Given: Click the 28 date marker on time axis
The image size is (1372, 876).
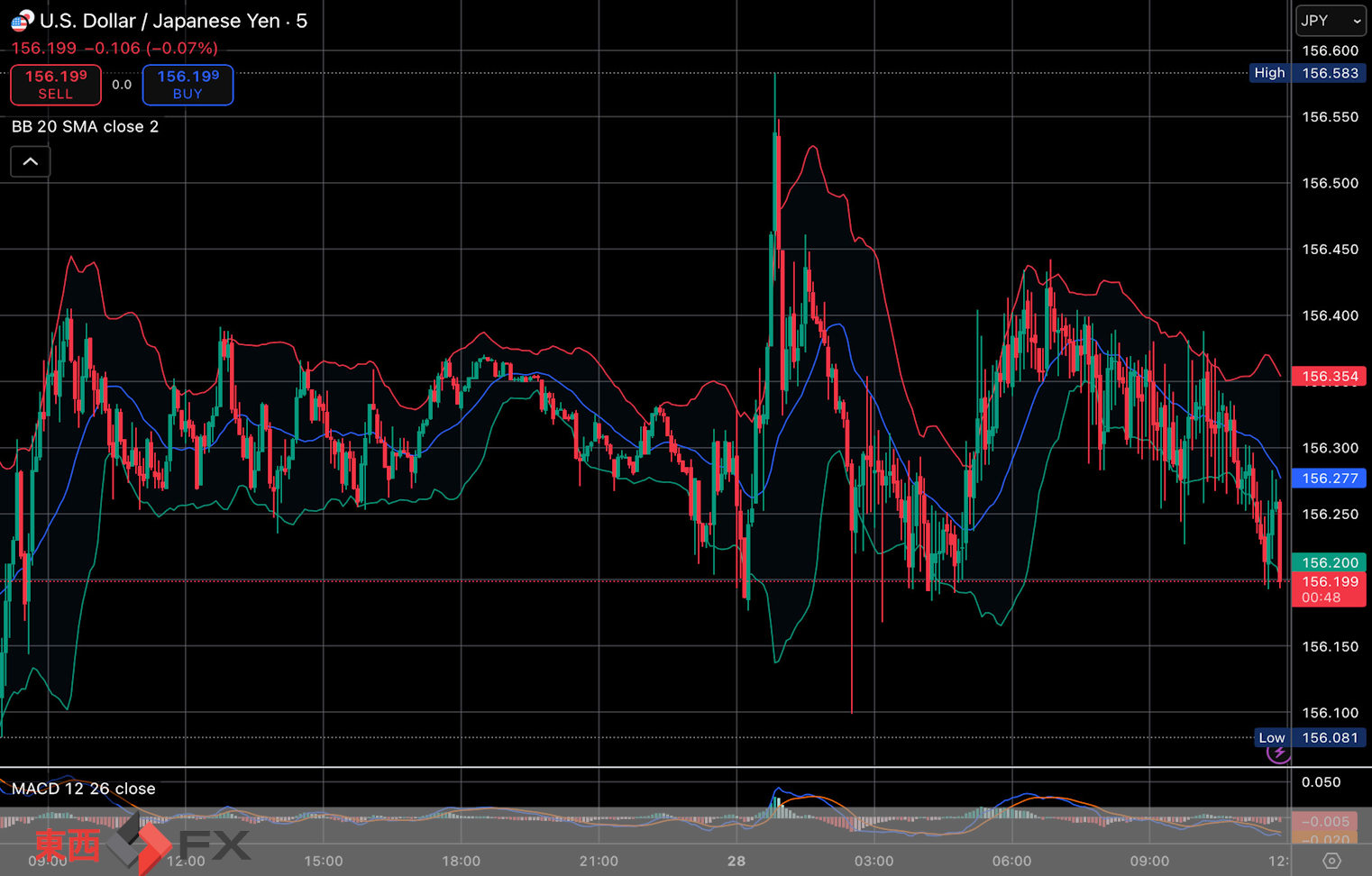Looking at the screenshot, I should coord(736,861).
